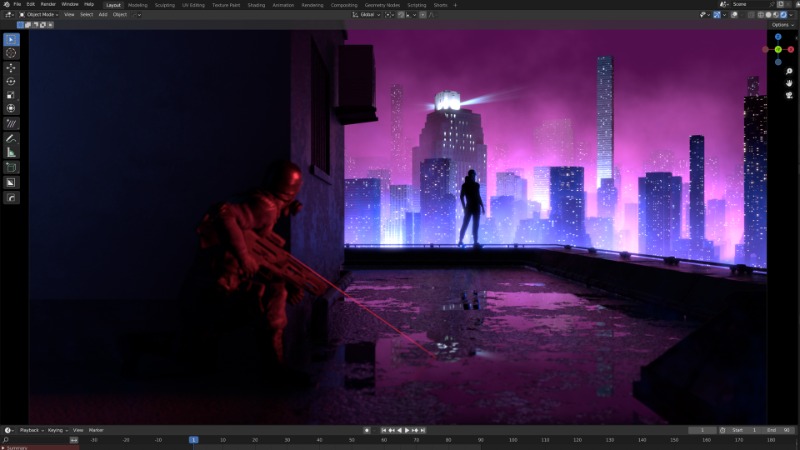Open the Playback popover in timeline

(29, 430)
